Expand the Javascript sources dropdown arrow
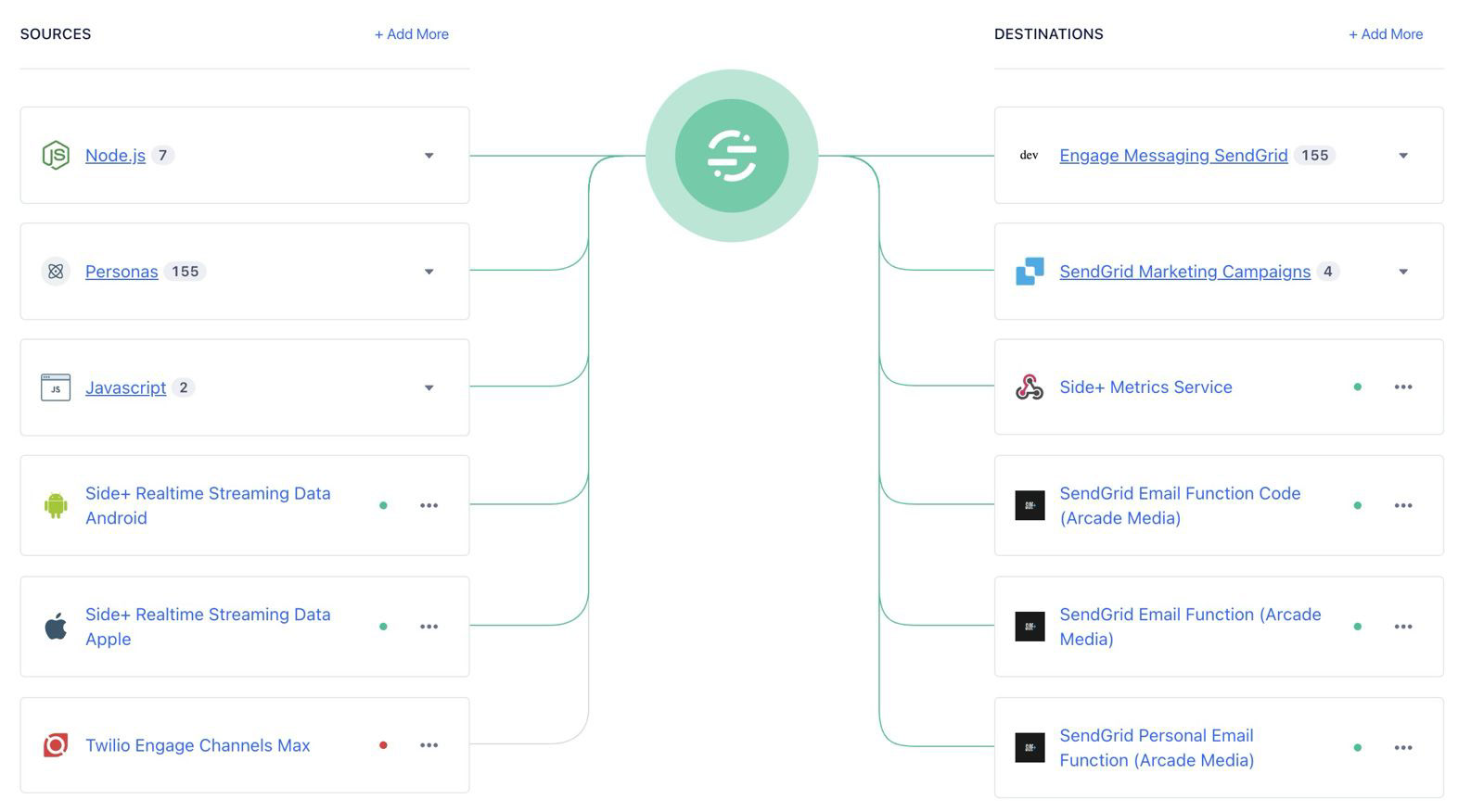1484x812 pixels. (x=429, y=387)
